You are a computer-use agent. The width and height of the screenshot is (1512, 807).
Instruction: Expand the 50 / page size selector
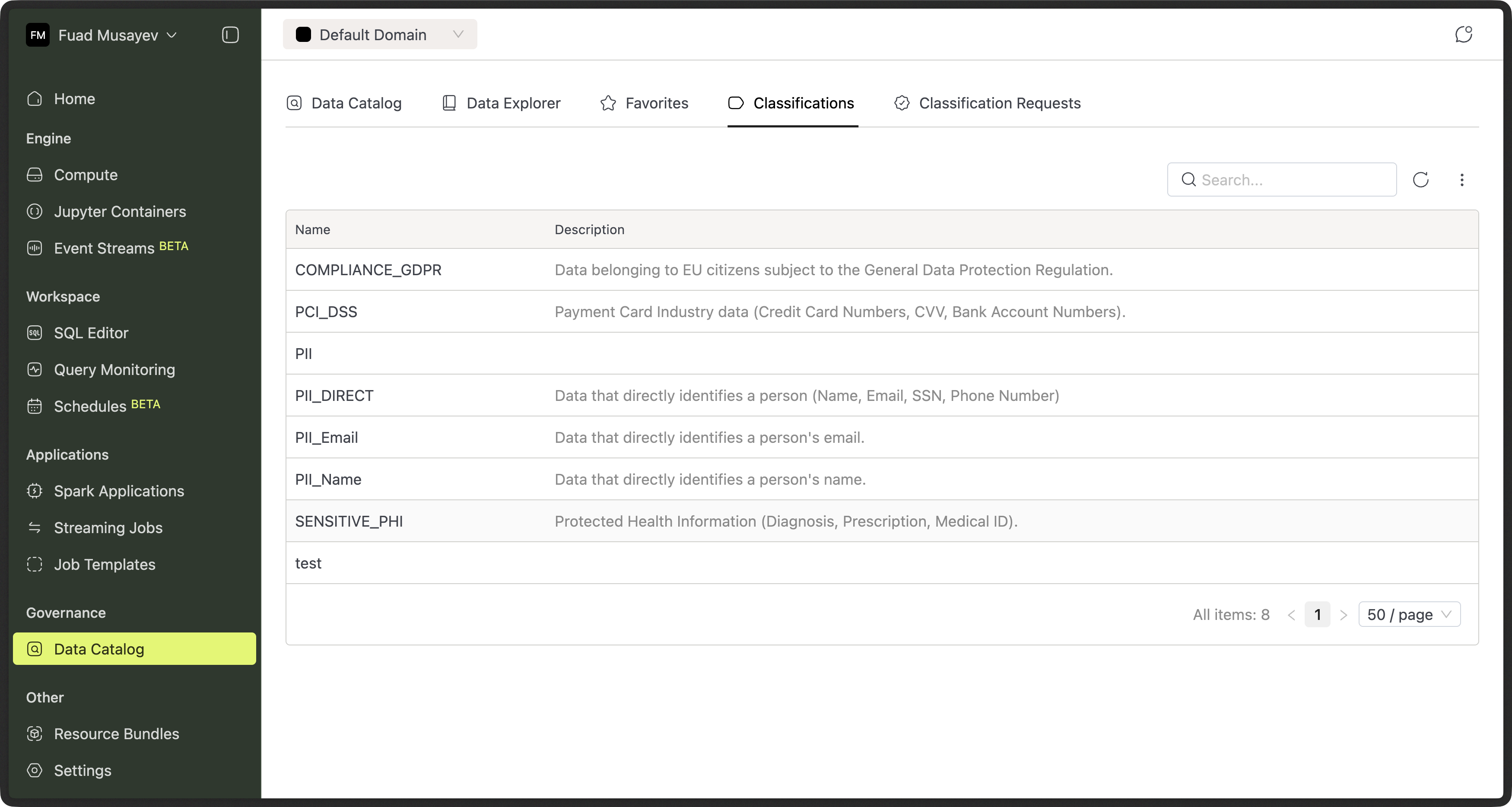click(1409, 614)
